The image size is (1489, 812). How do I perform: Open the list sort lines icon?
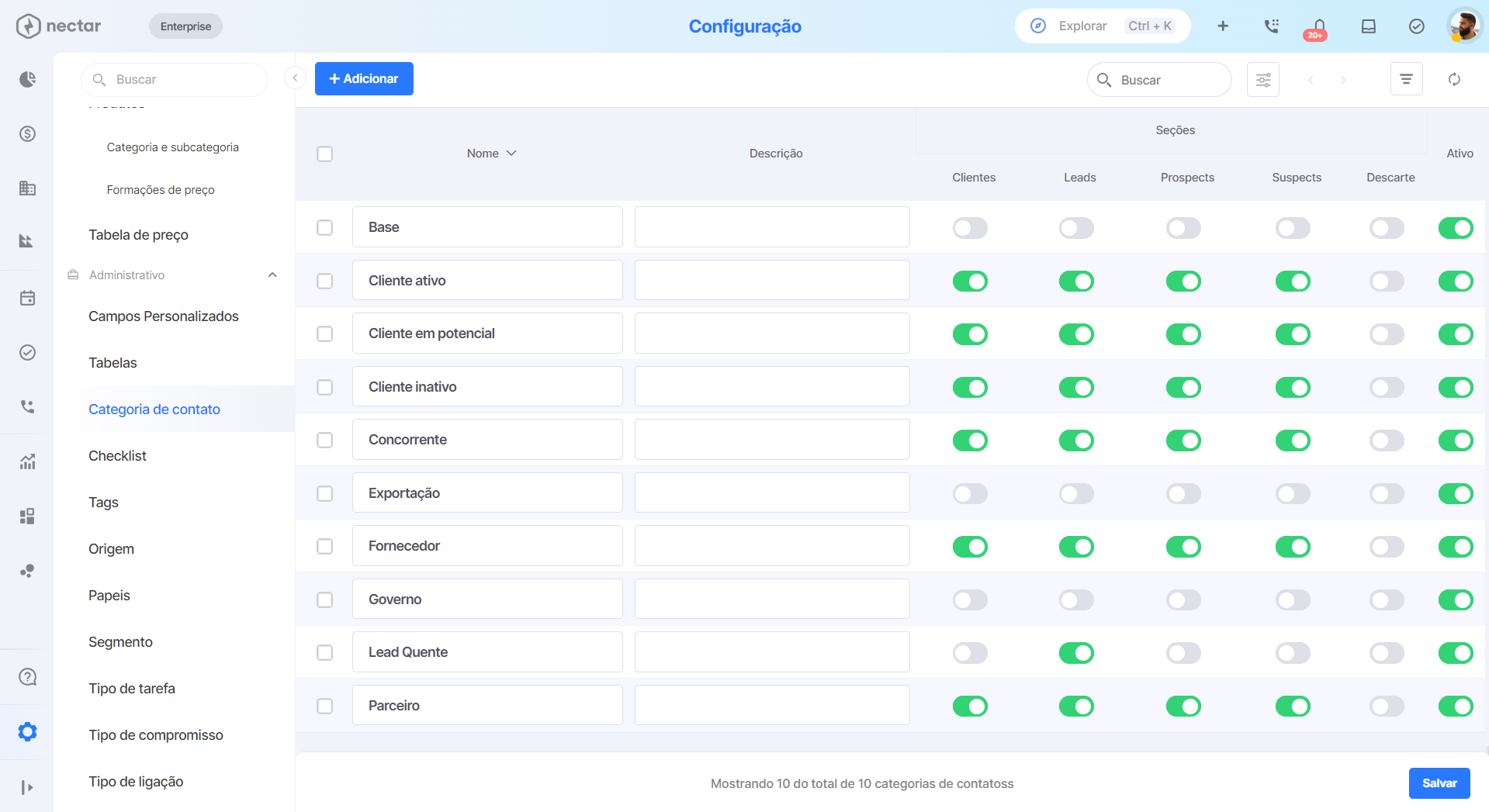click(x=1406, y=79)
